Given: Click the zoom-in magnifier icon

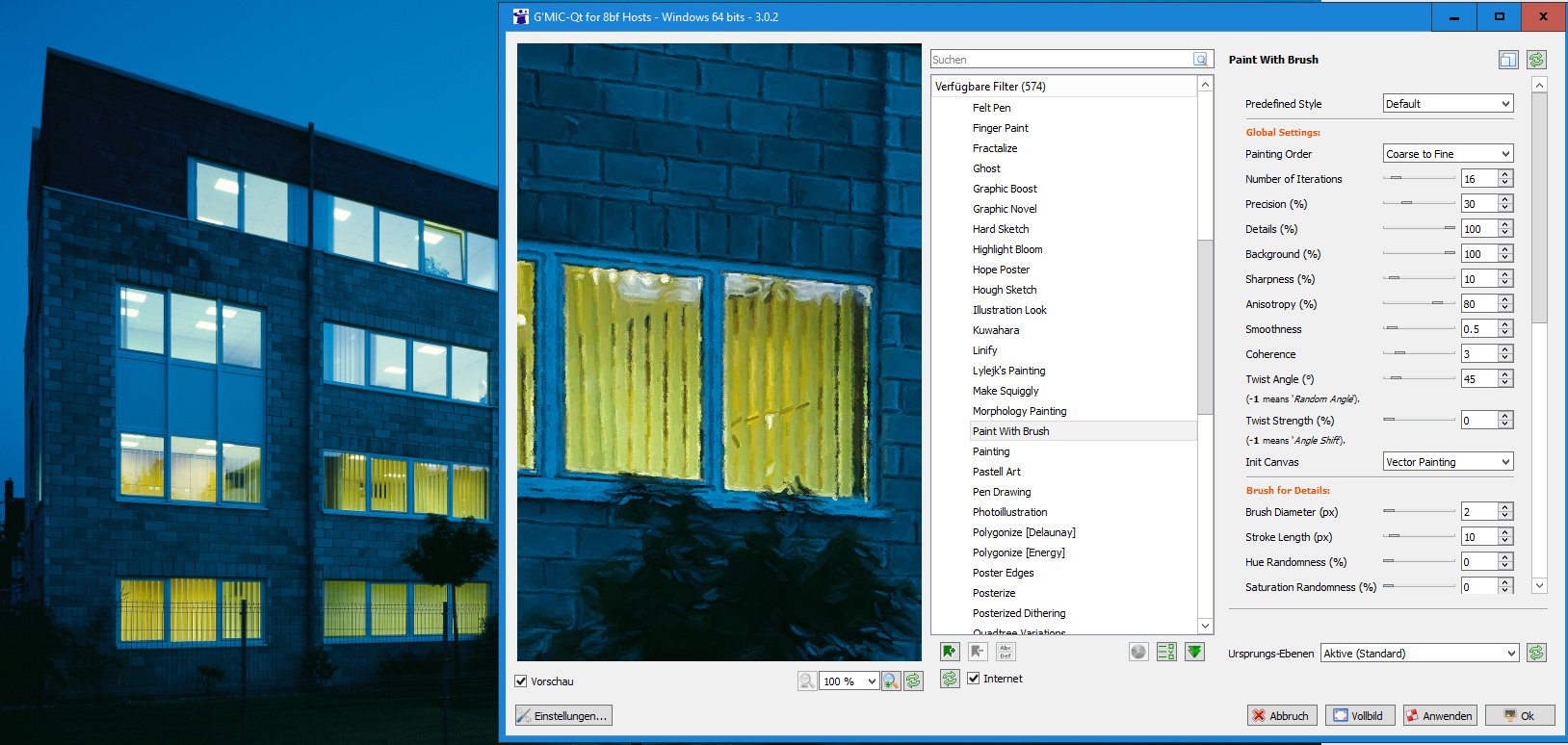Looking at the screenshot, I should tap(891, 681).
